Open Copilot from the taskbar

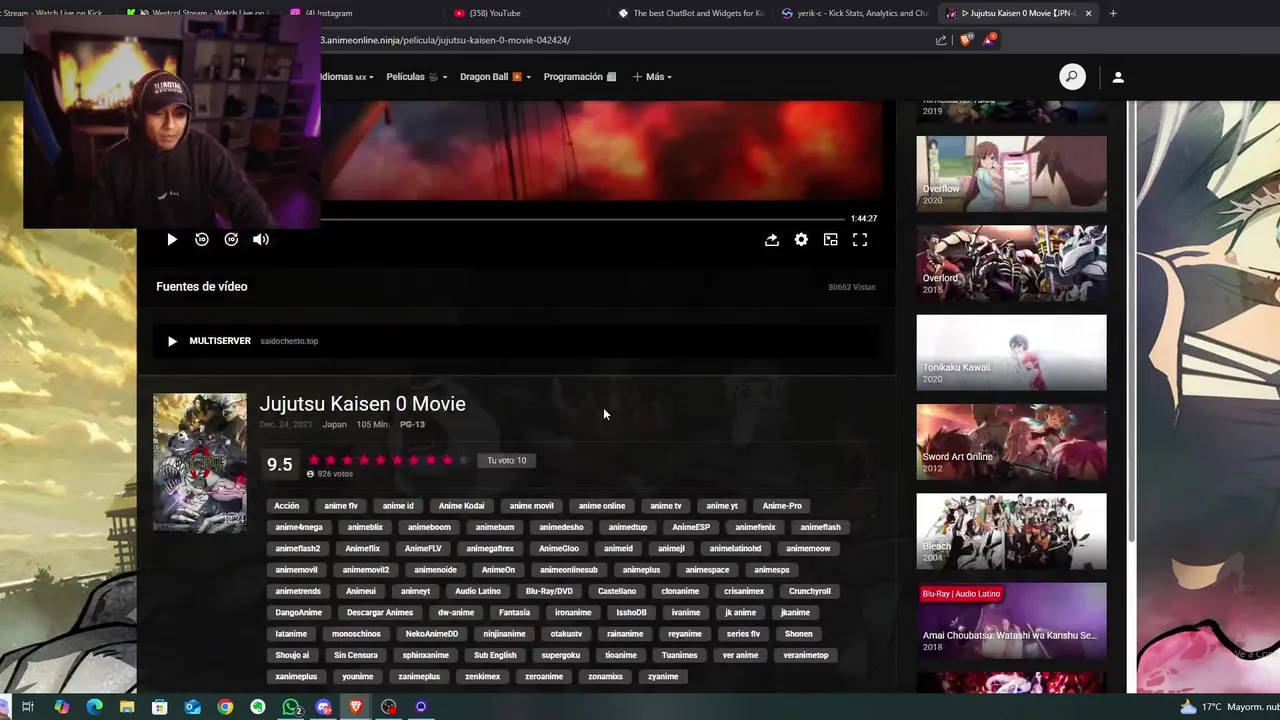coord(61,707)
